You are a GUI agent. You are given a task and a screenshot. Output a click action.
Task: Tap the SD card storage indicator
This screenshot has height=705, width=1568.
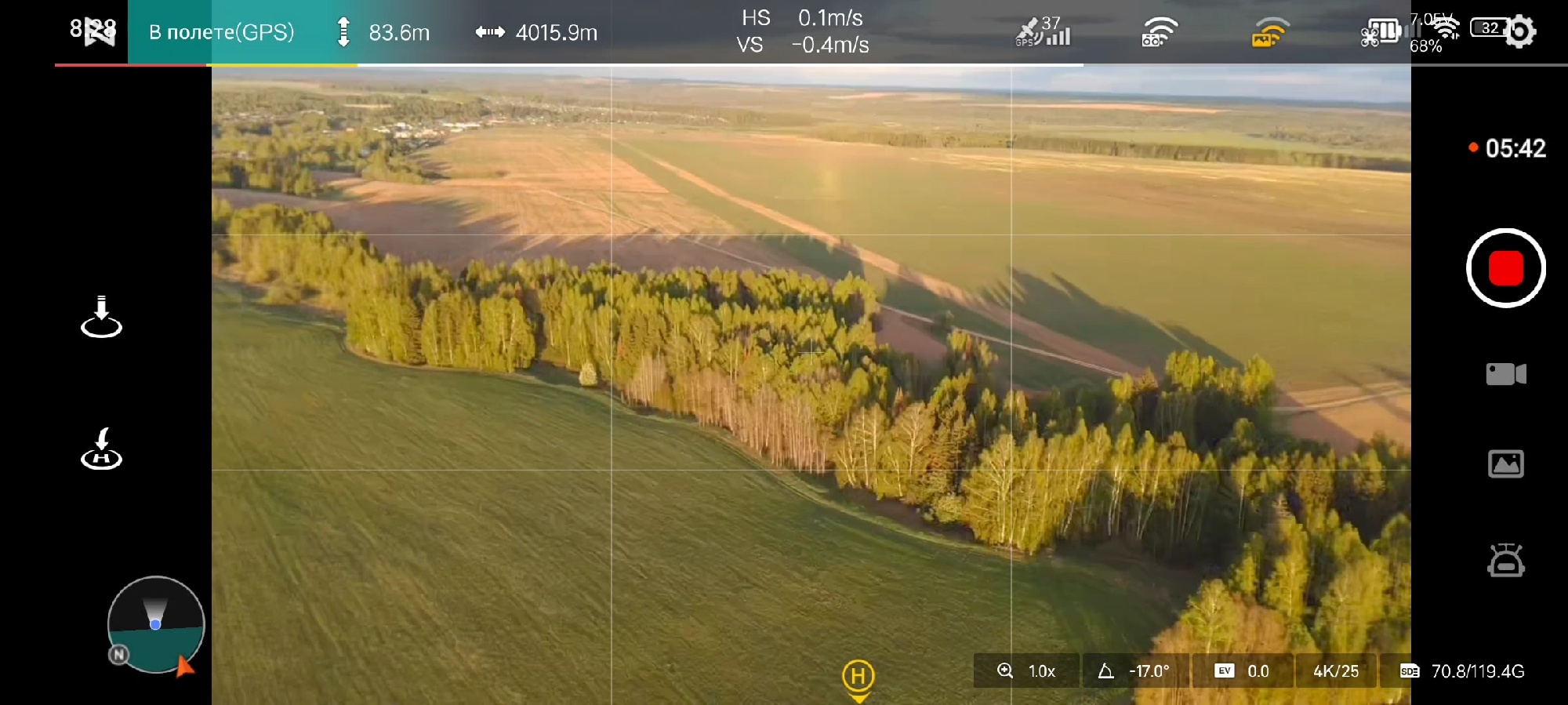click(x=1462, y=671)
